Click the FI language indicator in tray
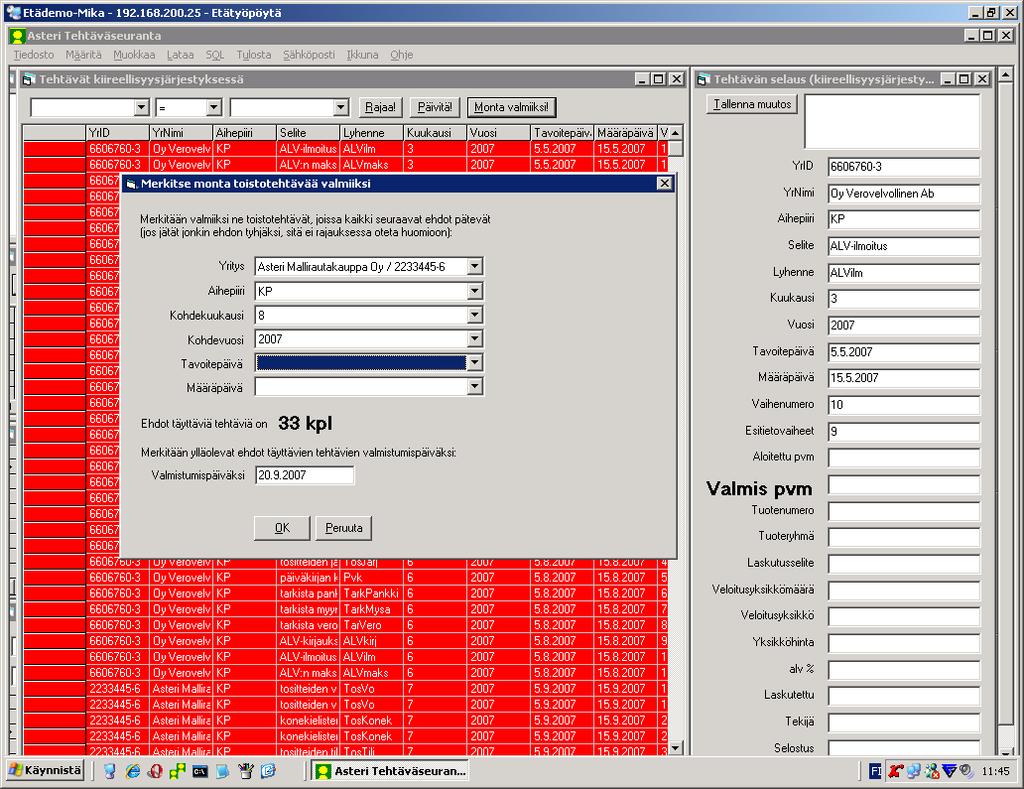This screenshot has height=789, width=1024. pos(876,771)
